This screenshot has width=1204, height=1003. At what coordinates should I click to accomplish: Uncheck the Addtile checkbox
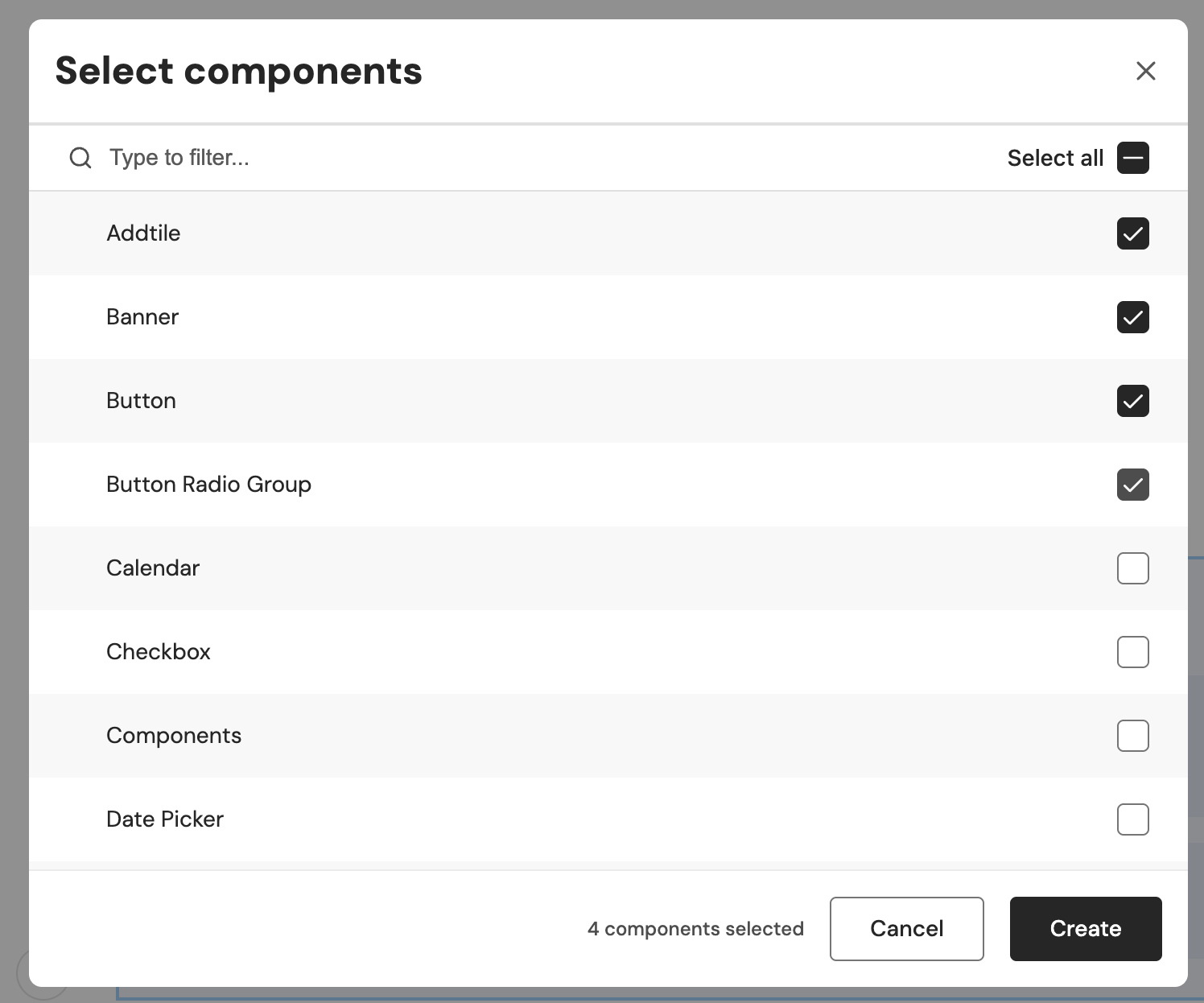pyautogui.click(x=1132, y=233)
